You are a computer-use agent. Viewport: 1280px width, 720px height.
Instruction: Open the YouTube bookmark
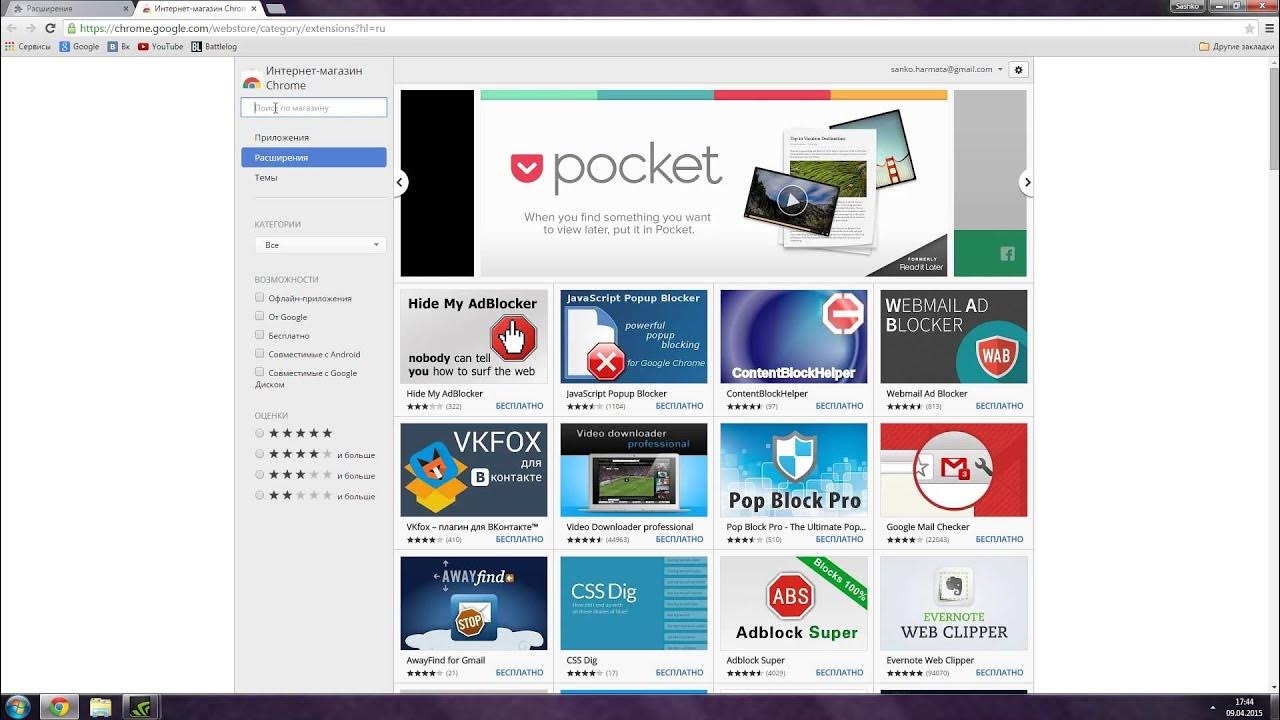161,46
